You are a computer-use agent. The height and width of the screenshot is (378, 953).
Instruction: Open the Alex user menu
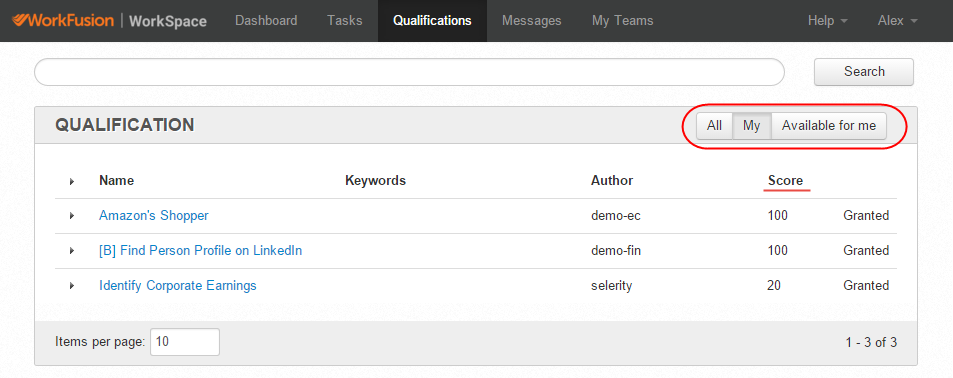point(898,21)
